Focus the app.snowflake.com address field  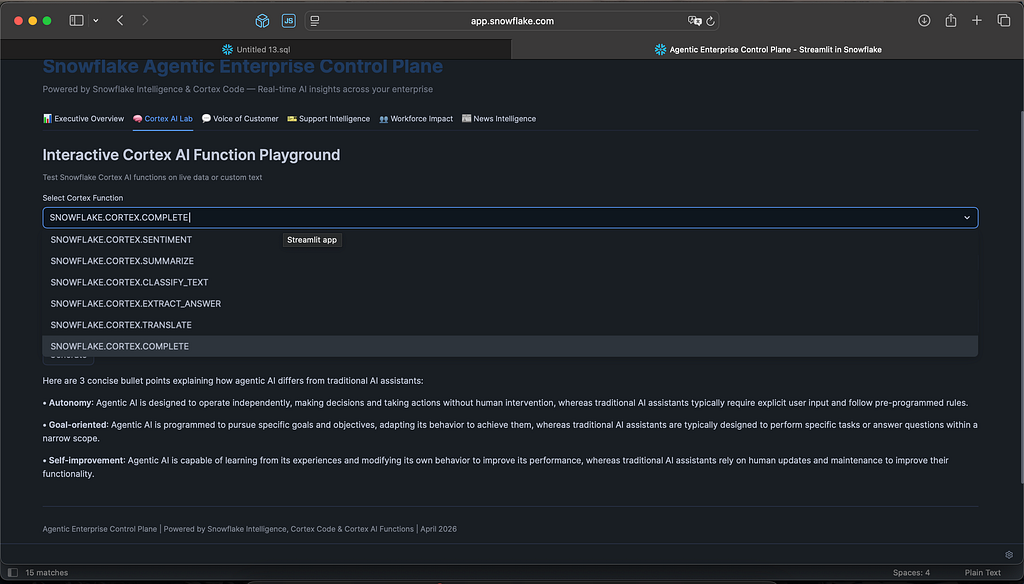click(512, 21)
